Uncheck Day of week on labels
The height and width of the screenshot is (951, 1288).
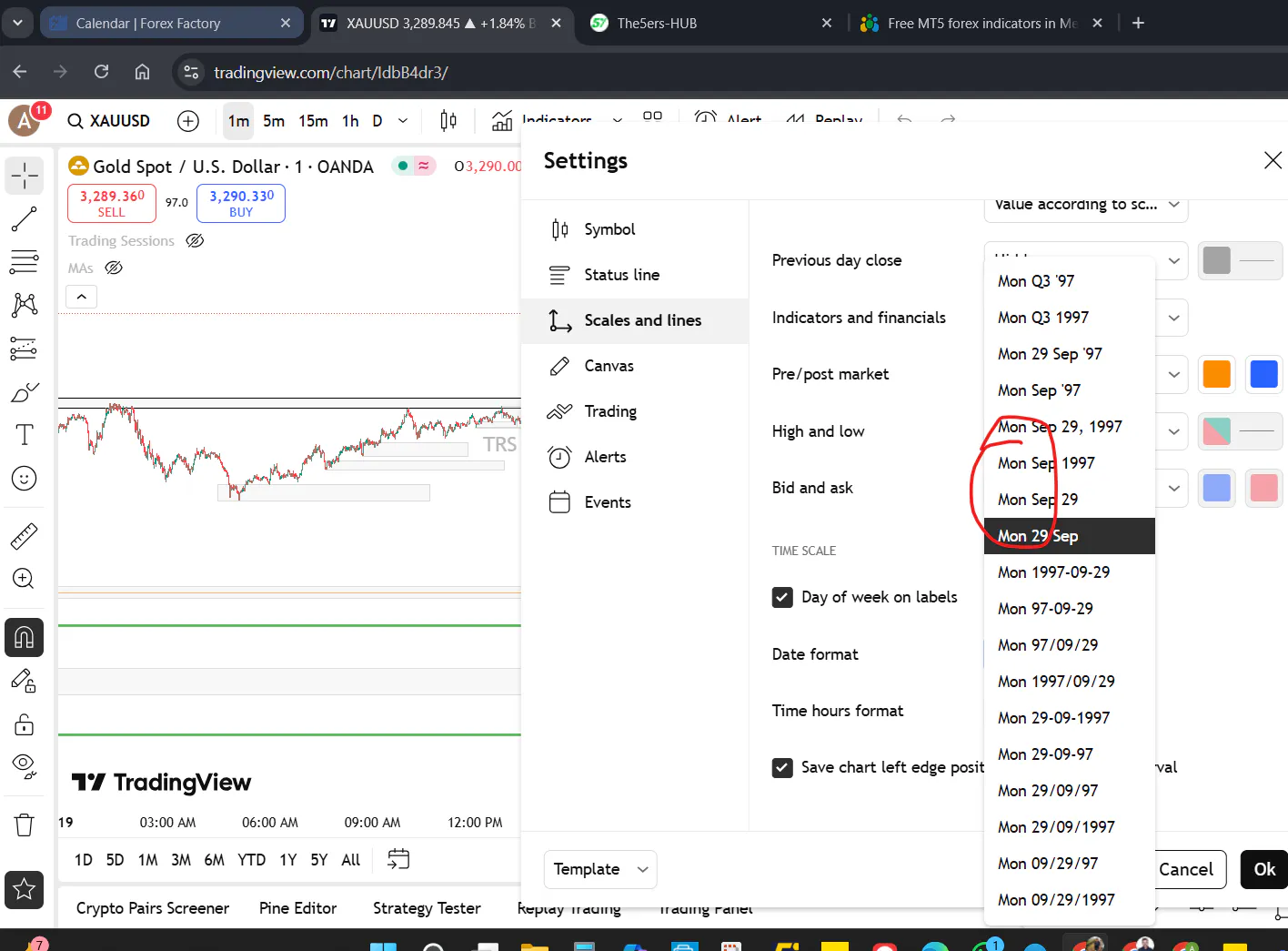pyautogui.click(x=782, y=597)
